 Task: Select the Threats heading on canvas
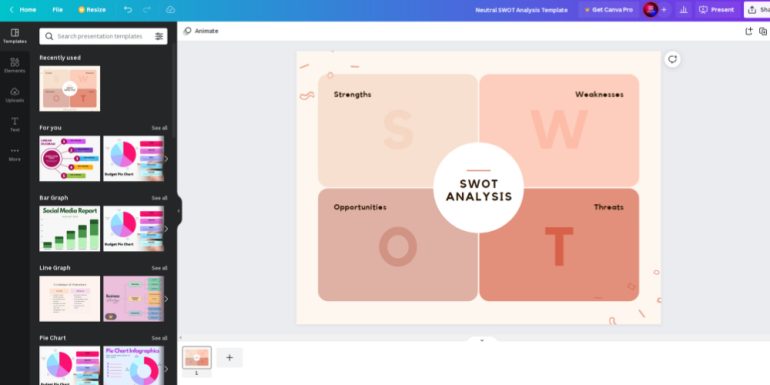[x=608, y=207]
